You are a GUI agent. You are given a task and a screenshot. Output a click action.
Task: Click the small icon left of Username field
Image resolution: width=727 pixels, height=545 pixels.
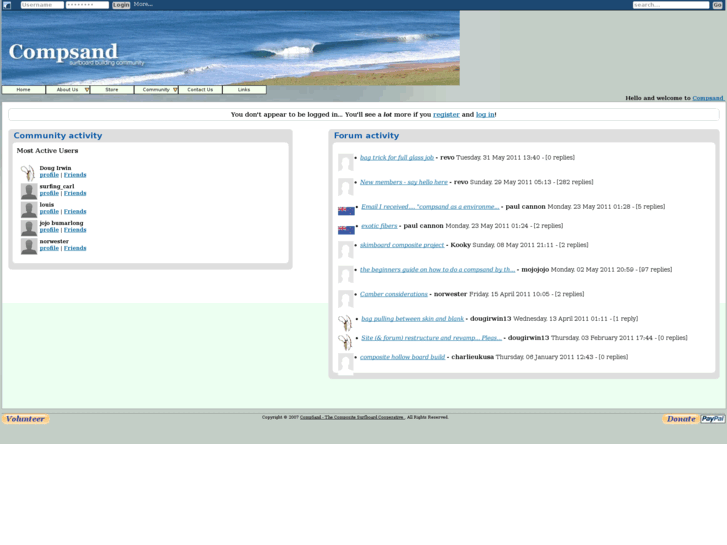coord(7,5)
